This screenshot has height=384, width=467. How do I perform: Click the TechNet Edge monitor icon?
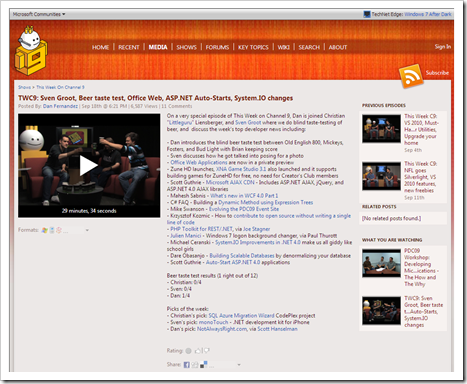[x=367, y=14]
